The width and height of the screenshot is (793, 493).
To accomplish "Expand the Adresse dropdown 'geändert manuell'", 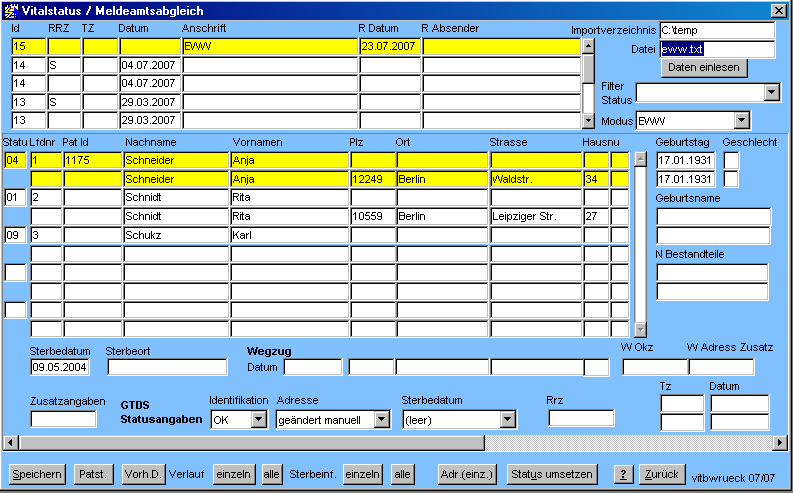I will (x=381, y=420).
